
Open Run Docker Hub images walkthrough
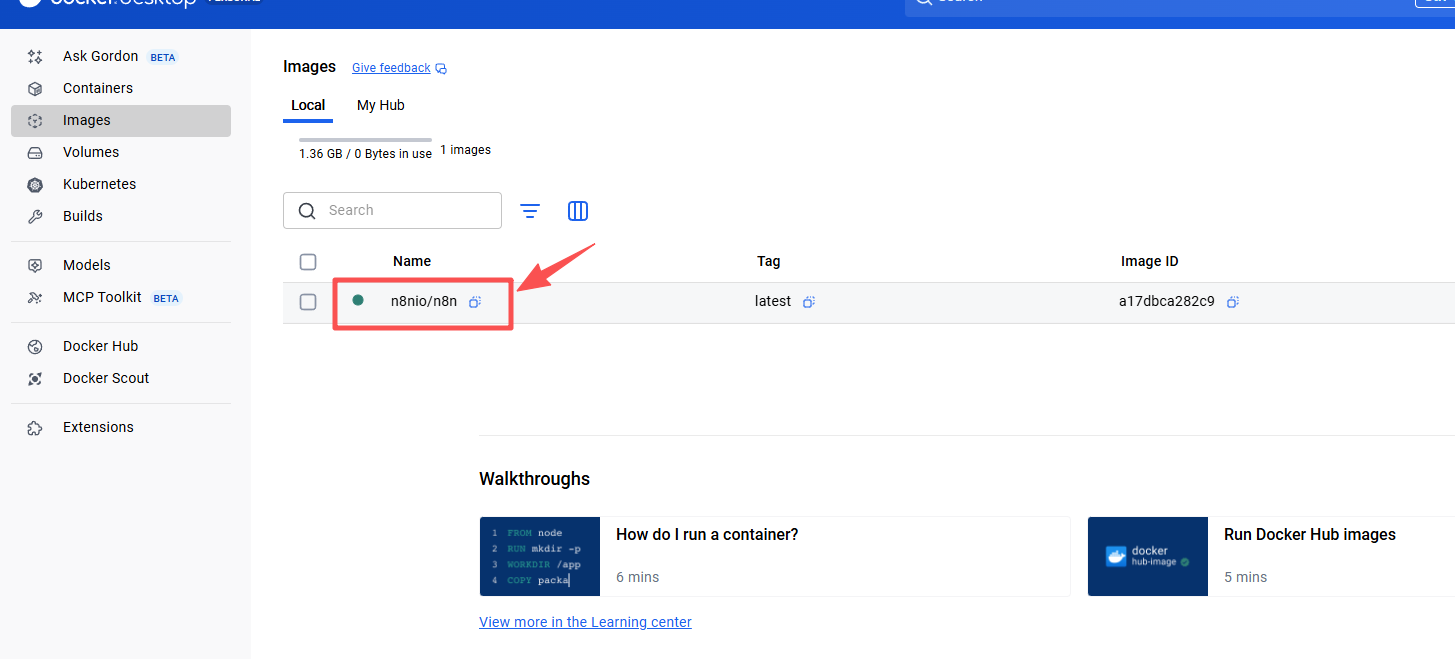pyautogui.click(x=1271, y=556)
